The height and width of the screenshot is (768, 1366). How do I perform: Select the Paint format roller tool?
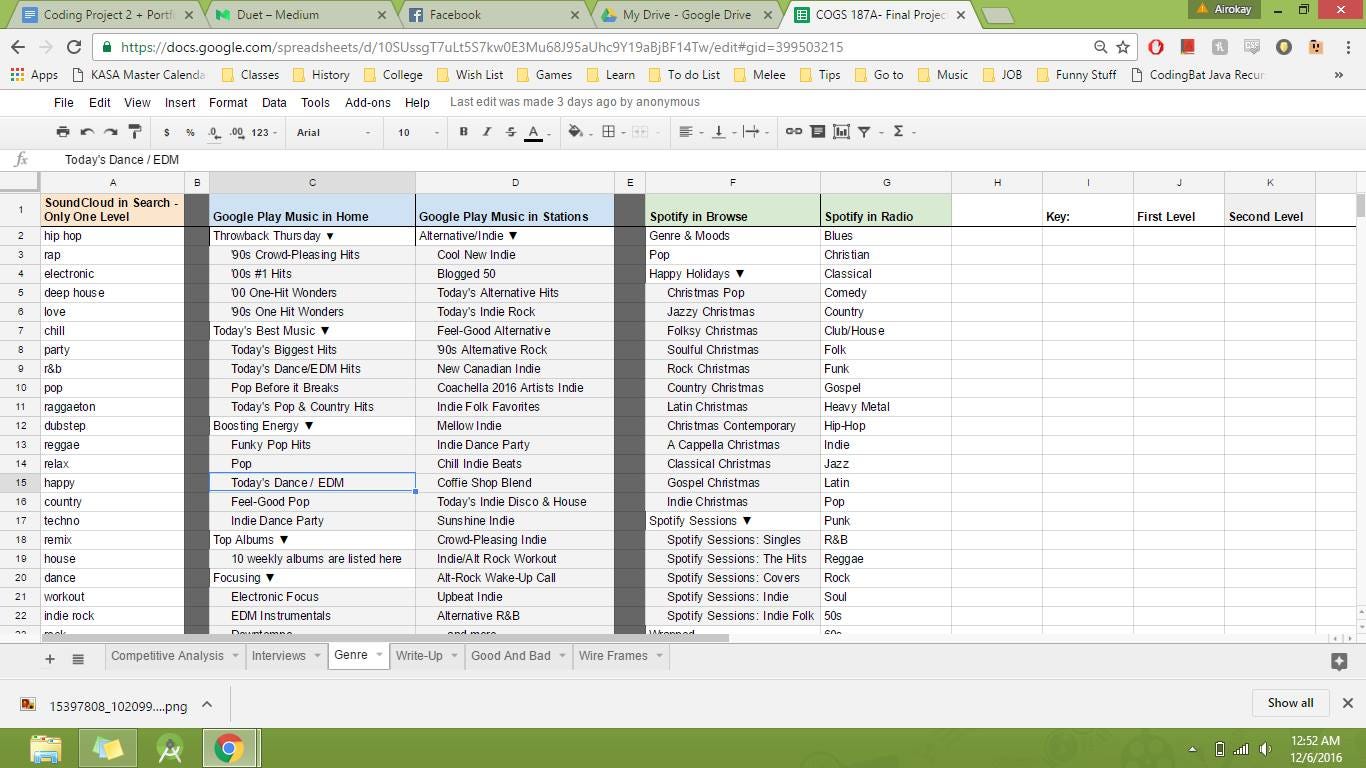135,132
